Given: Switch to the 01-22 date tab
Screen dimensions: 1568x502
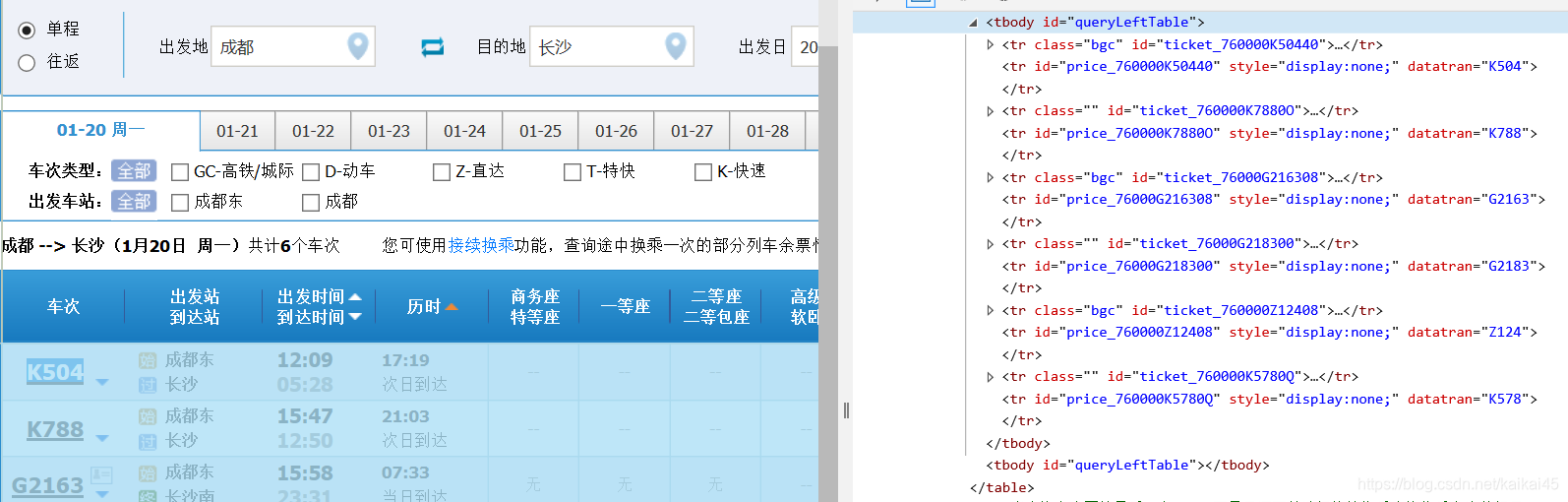Looking at the screenshot, I should (314, 131).
